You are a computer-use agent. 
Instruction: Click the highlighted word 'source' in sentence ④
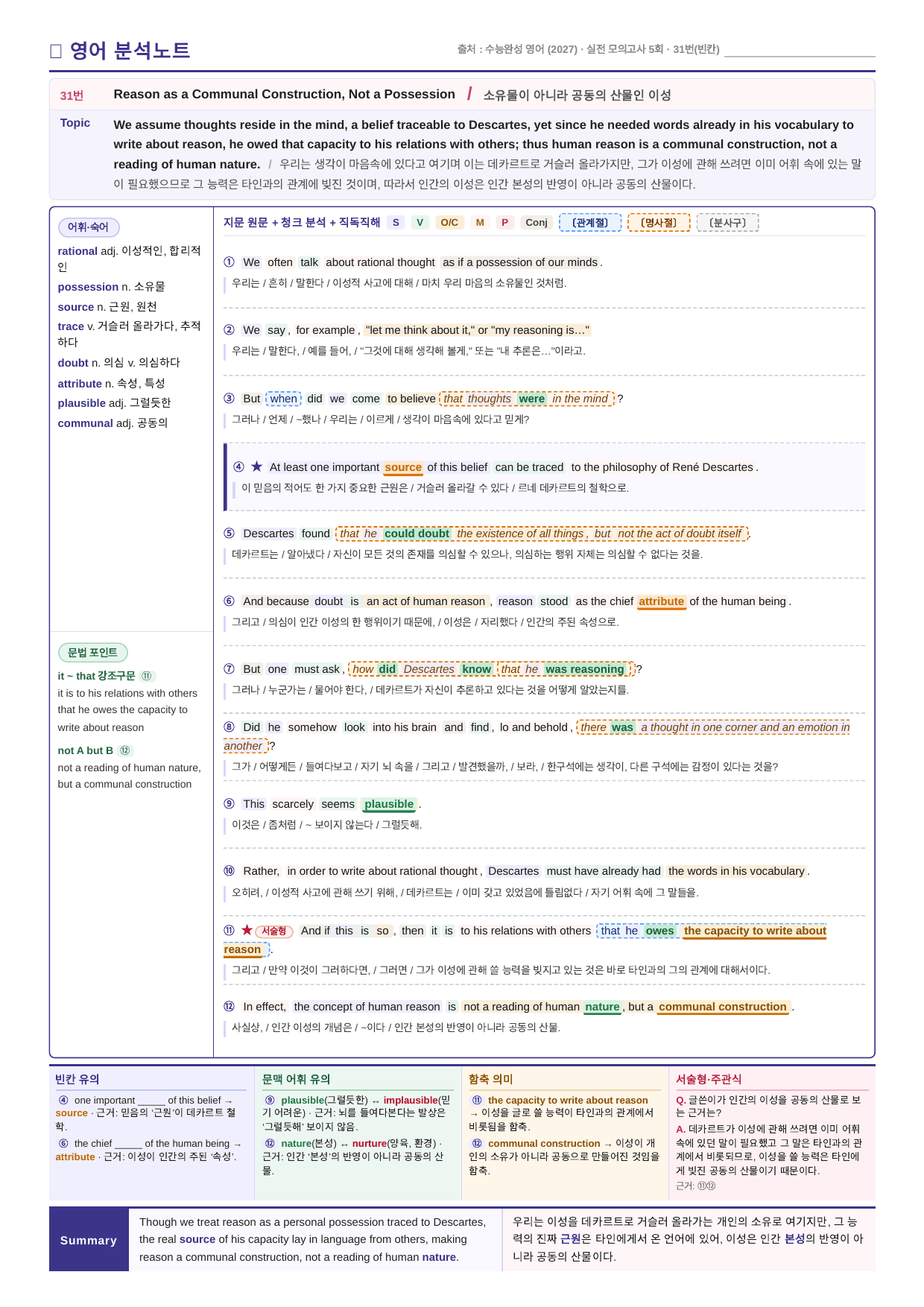pos(403,467)
